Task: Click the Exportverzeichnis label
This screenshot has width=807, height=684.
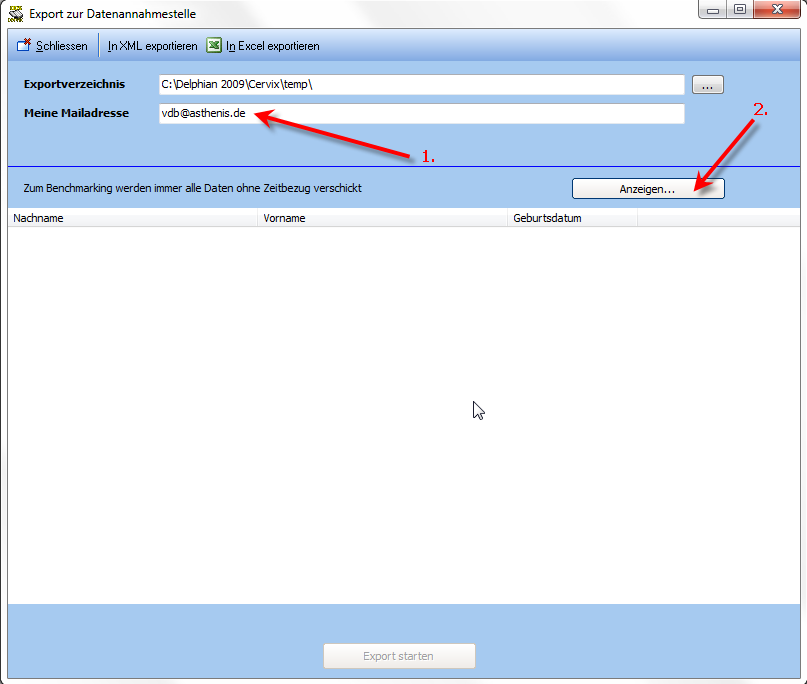Action: [x=74, y=85]
